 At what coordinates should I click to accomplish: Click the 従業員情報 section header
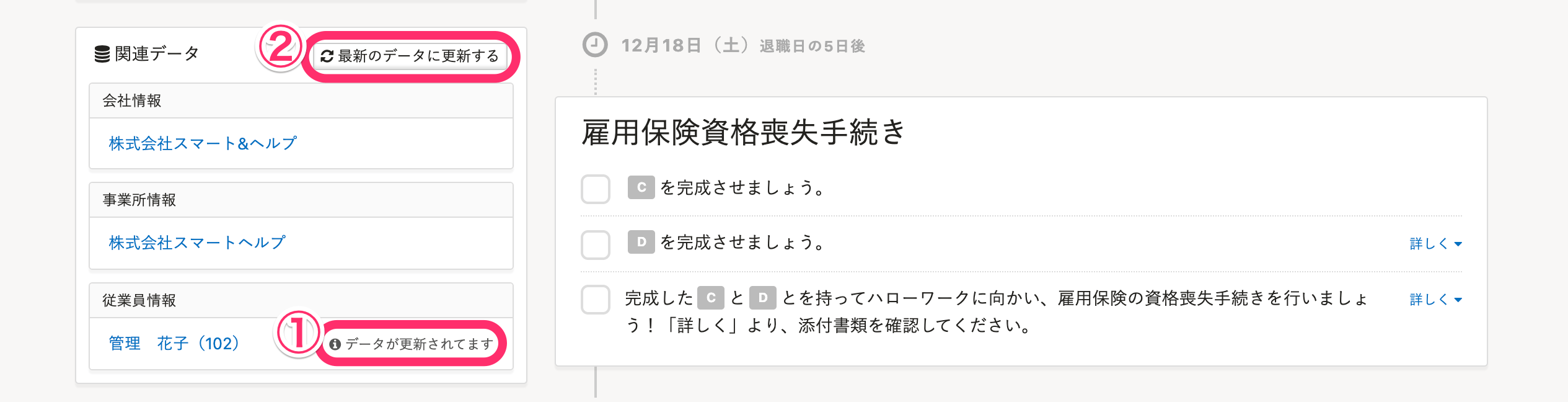click(x=301, y=301)
